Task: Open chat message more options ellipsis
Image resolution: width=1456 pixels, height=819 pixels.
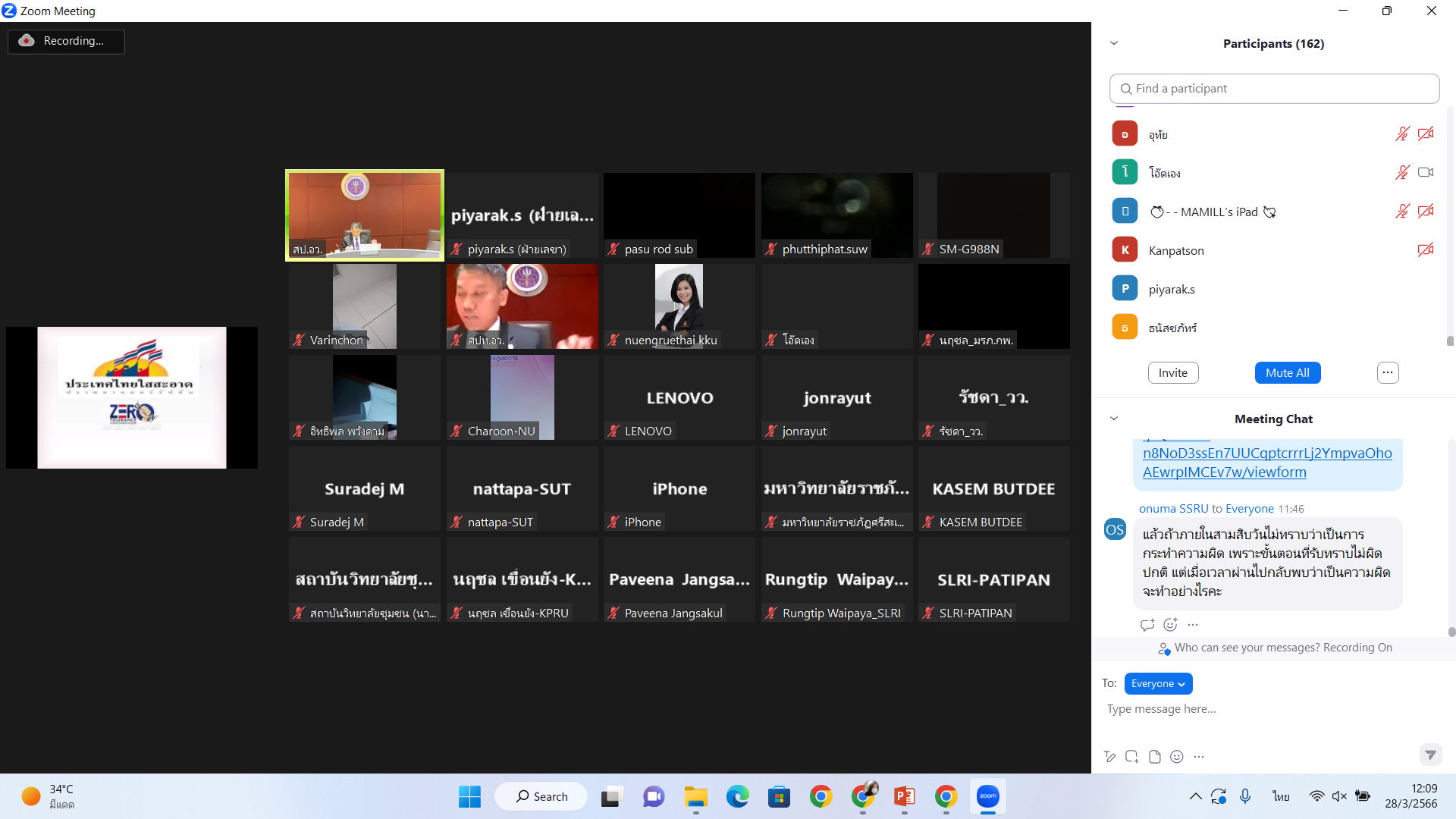Action: pyautogui.click(x=1193, y=625)
